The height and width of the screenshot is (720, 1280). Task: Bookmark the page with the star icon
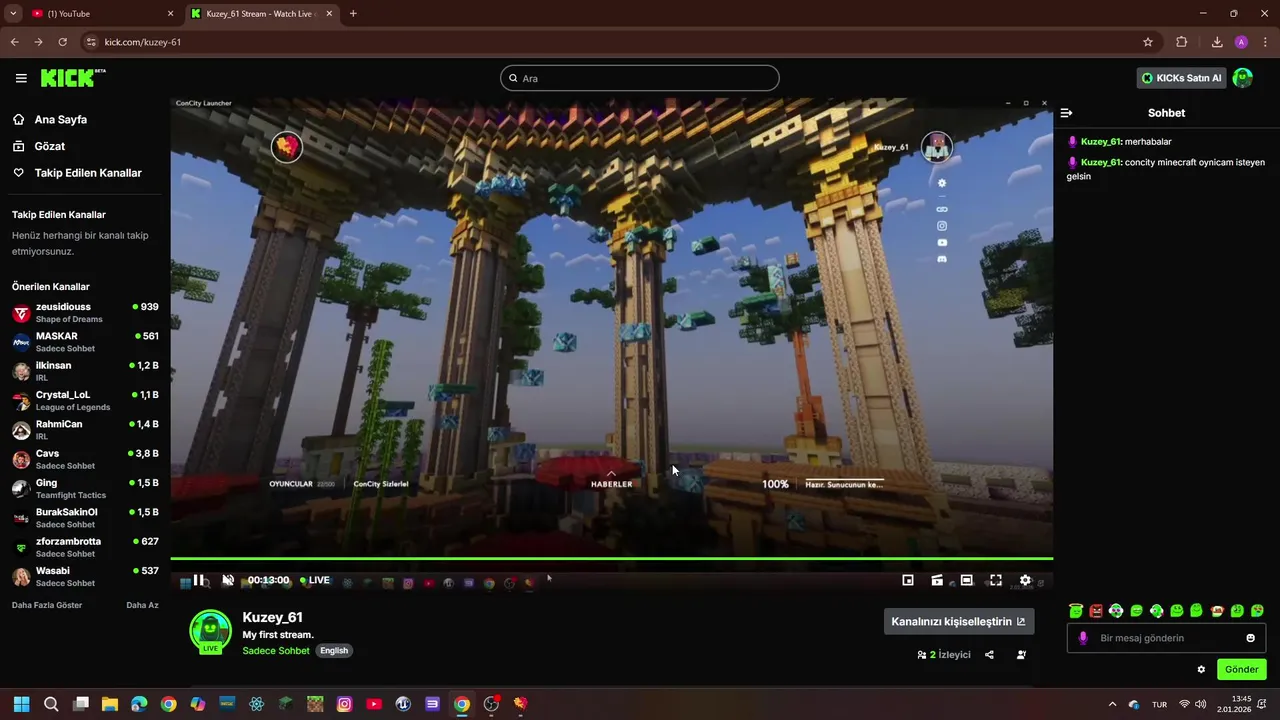point(1148,42)
